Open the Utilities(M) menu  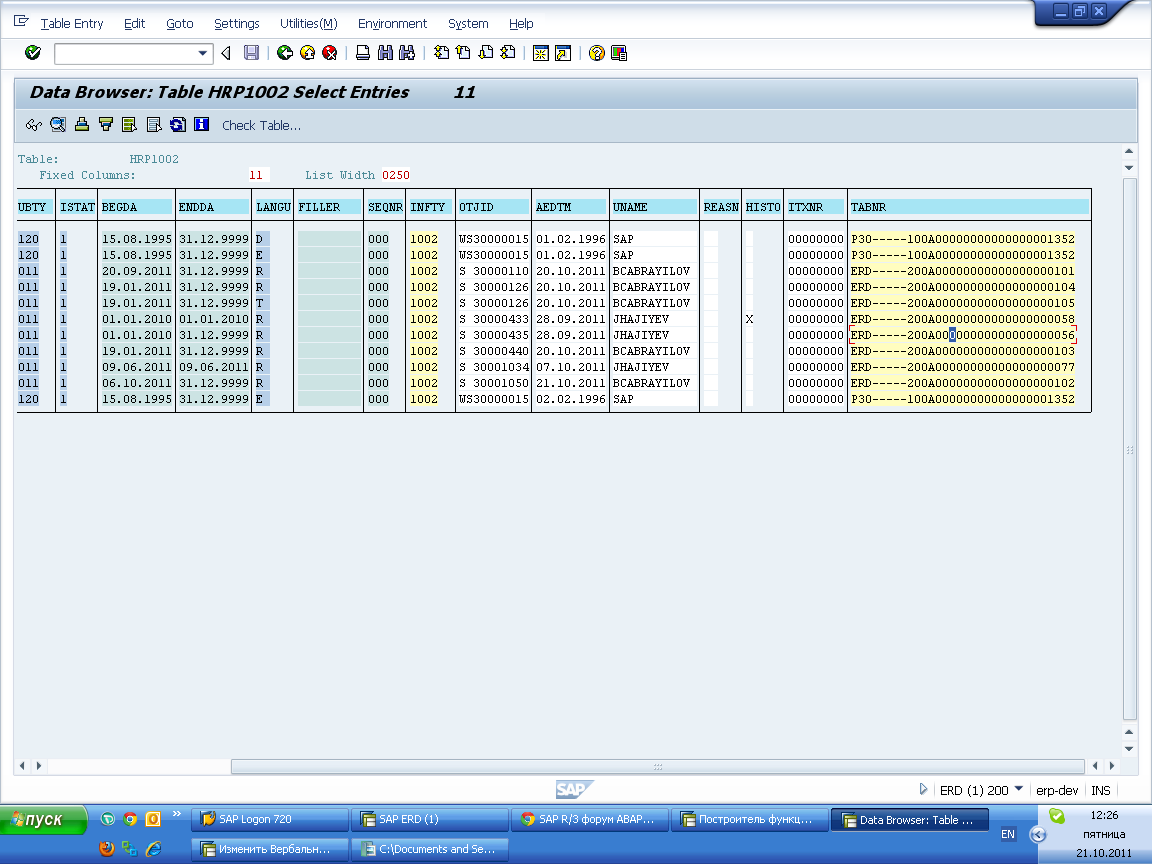click(309, 24)
